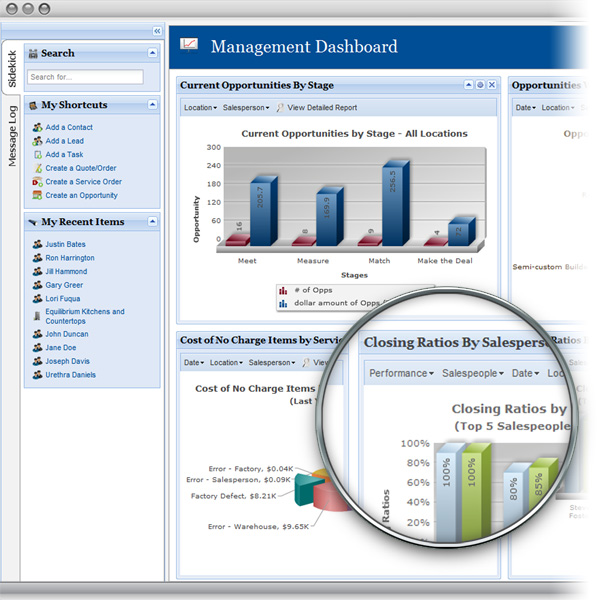Open Date dropdown in Opportunities widget on right
The height and width of the screenshot is (600, 600).
[525, 108]
